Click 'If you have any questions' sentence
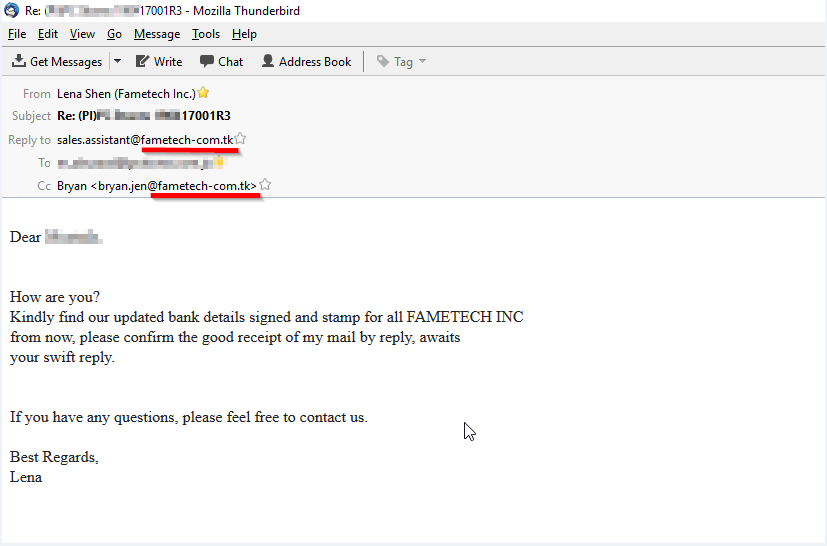 click(x=188, y=417)
